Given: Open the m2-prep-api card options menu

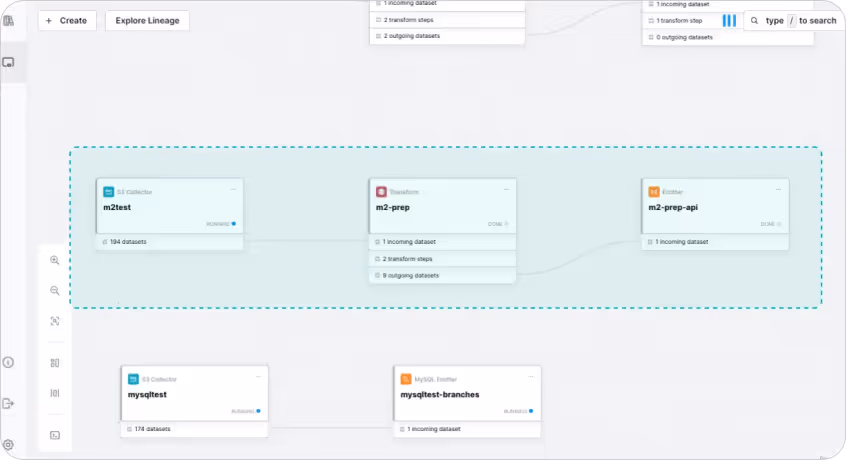Looking at the screenshot, I should click(779, 189).
